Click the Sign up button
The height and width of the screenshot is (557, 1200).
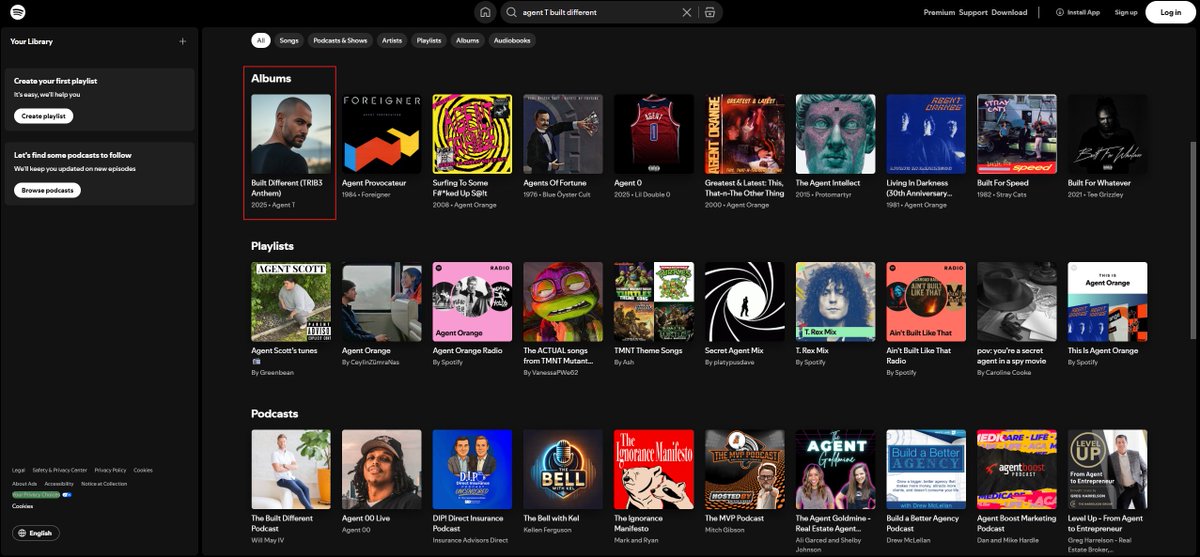point(1126,12)
